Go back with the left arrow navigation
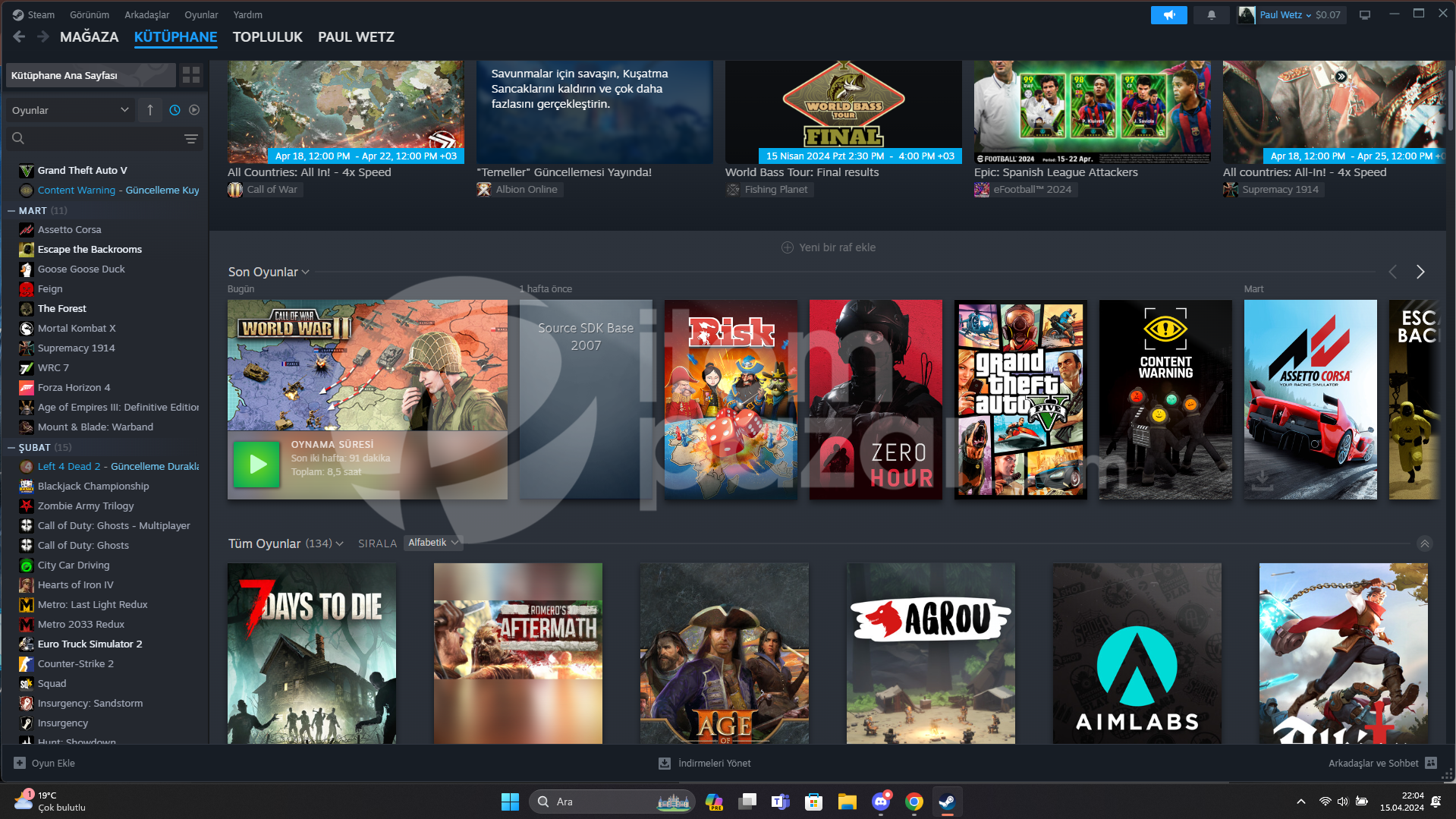Screen dimensions: 1456x819 click(19, 36)
